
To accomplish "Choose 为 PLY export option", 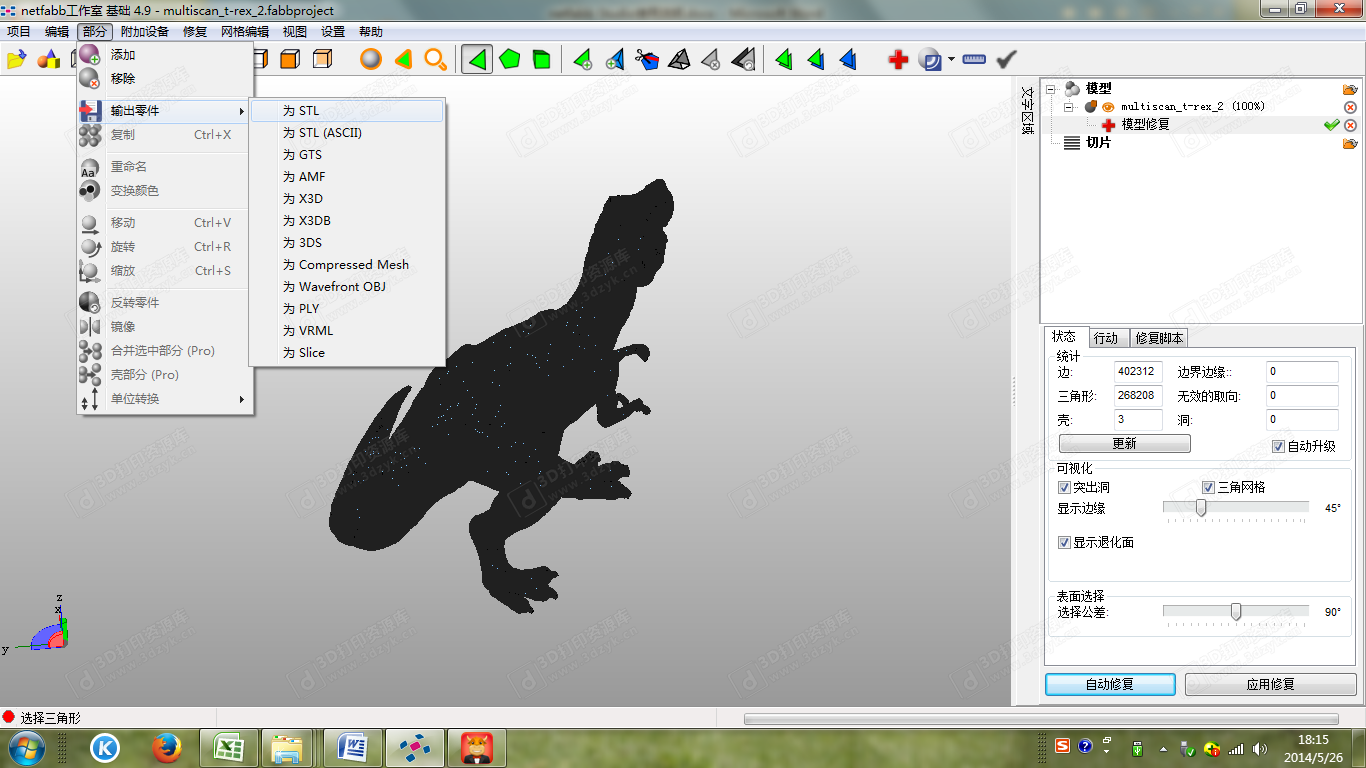I will (347, 309).
